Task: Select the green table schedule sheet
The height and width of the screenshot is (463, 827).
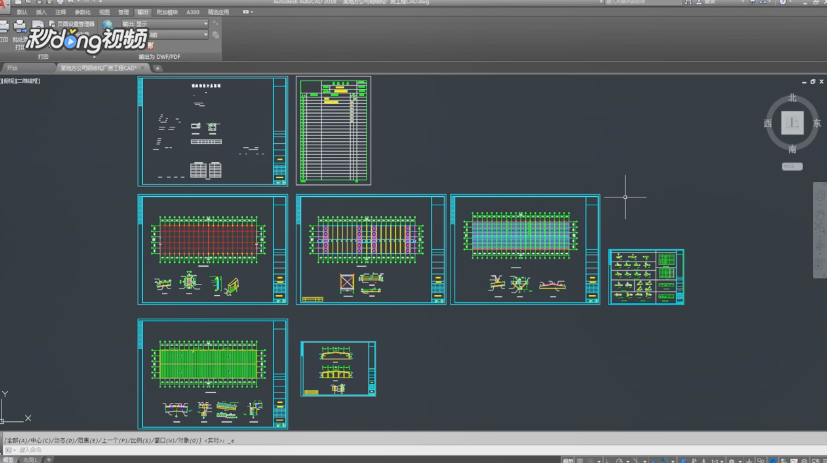Action: (333, 131)
